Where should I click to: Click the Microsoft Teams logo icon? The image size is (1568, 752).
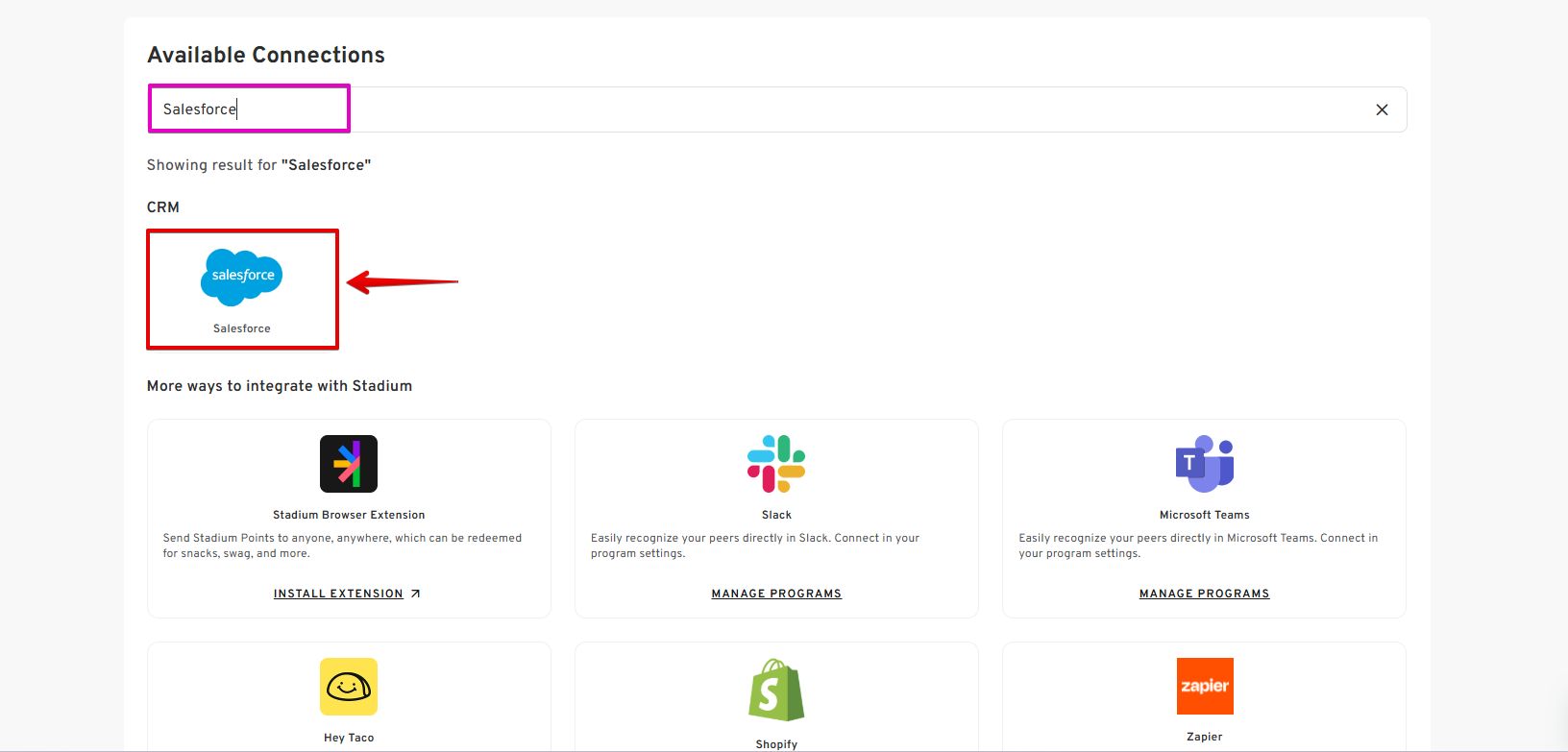point(1205,464)
